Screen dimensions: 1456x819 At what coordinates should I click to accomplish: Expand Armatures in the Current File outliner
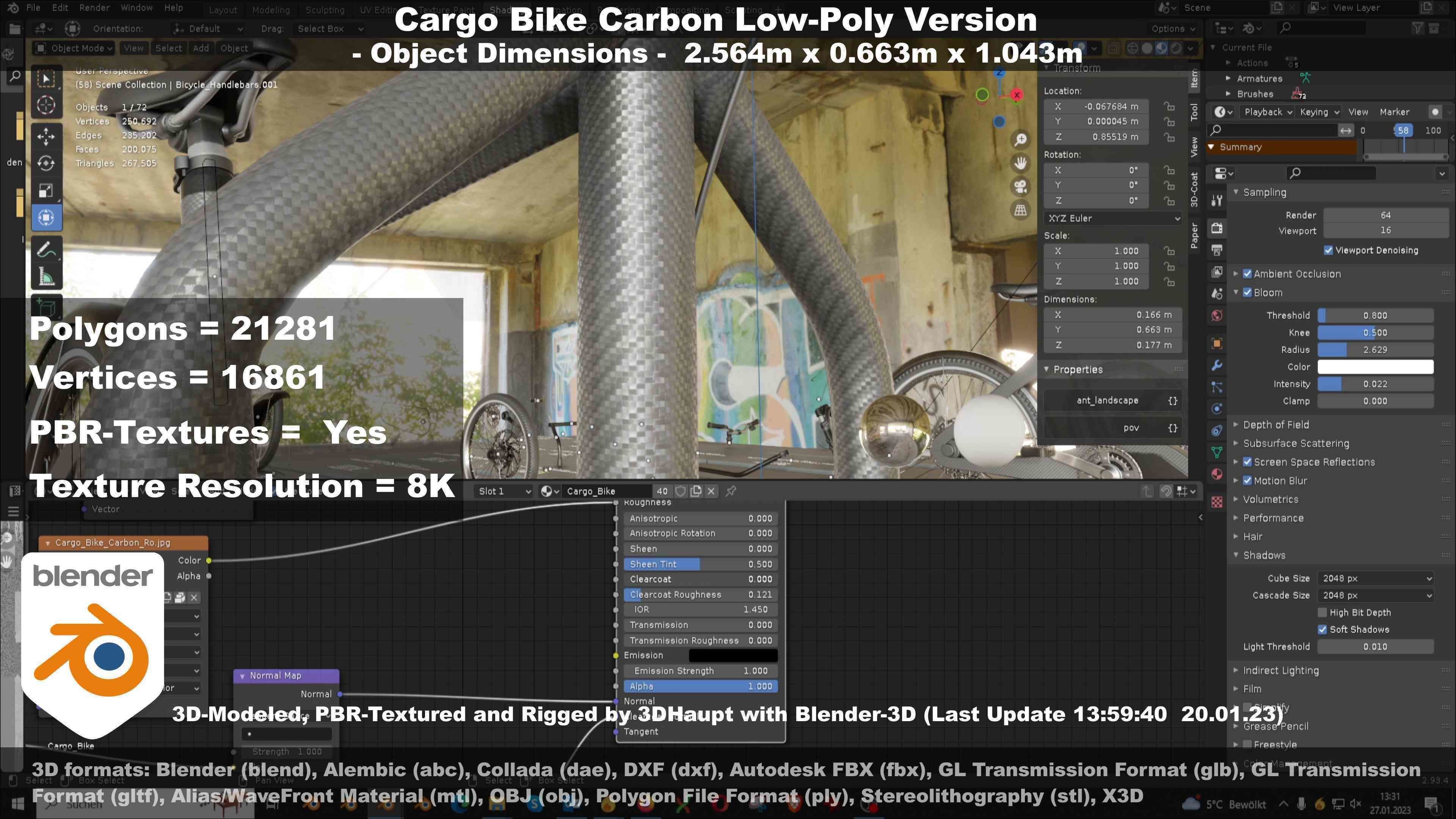click(1228, 78)
